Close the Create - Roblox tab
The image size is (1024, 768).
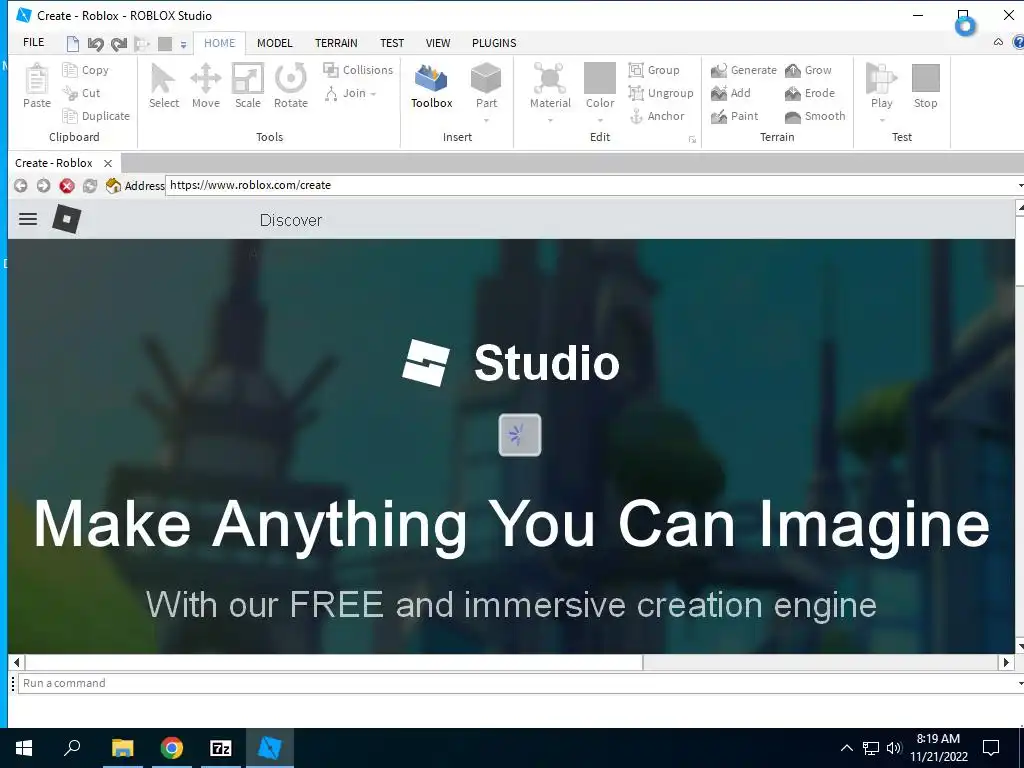click(x=108, y=163)
